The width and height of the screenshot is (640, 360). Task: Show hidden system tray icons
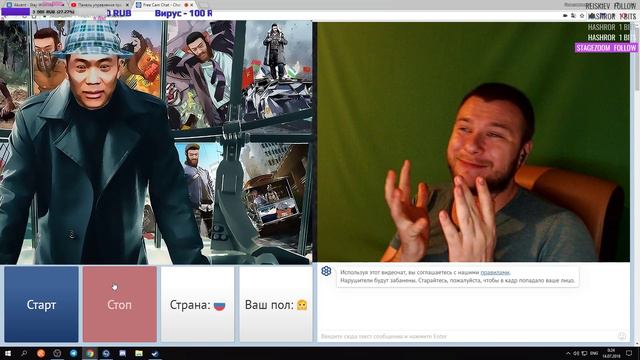click(568, 353)
